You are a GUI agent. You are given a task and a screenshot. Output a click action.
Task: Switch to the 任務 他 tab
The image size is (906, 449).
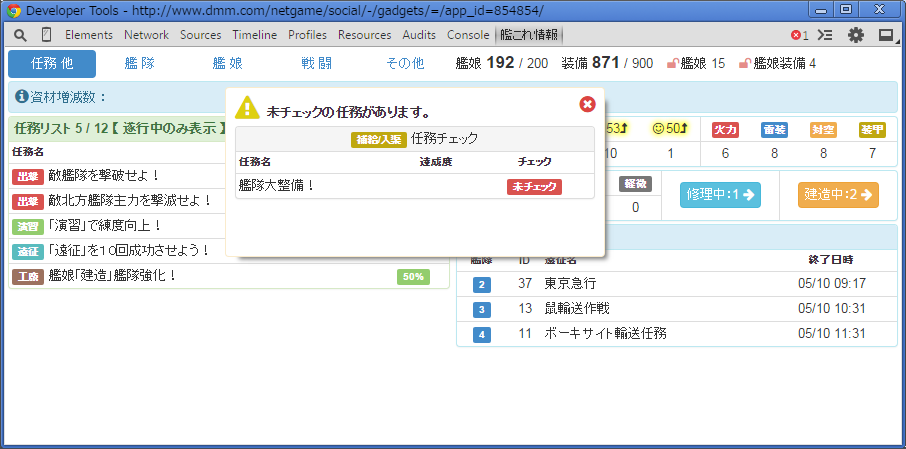52,64
